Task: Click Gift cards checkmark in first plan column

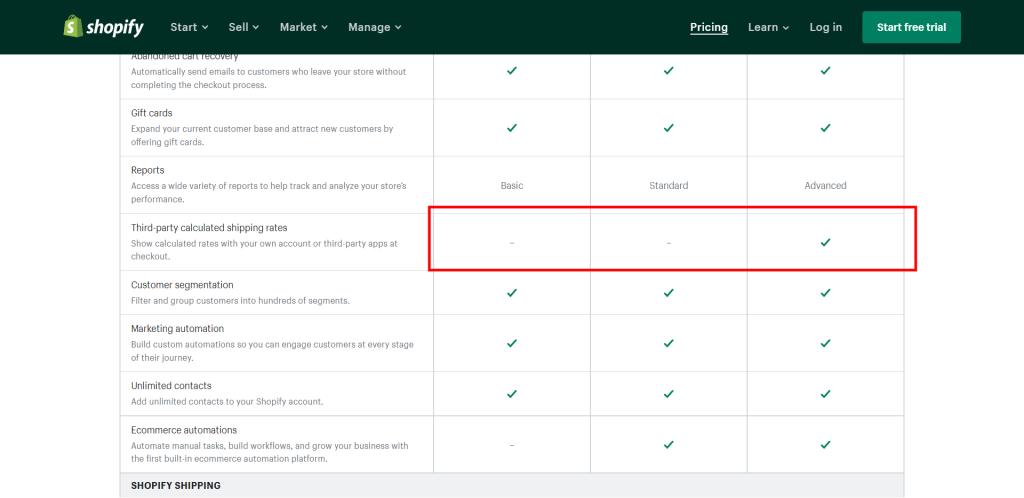Action: tap(512, 128)
